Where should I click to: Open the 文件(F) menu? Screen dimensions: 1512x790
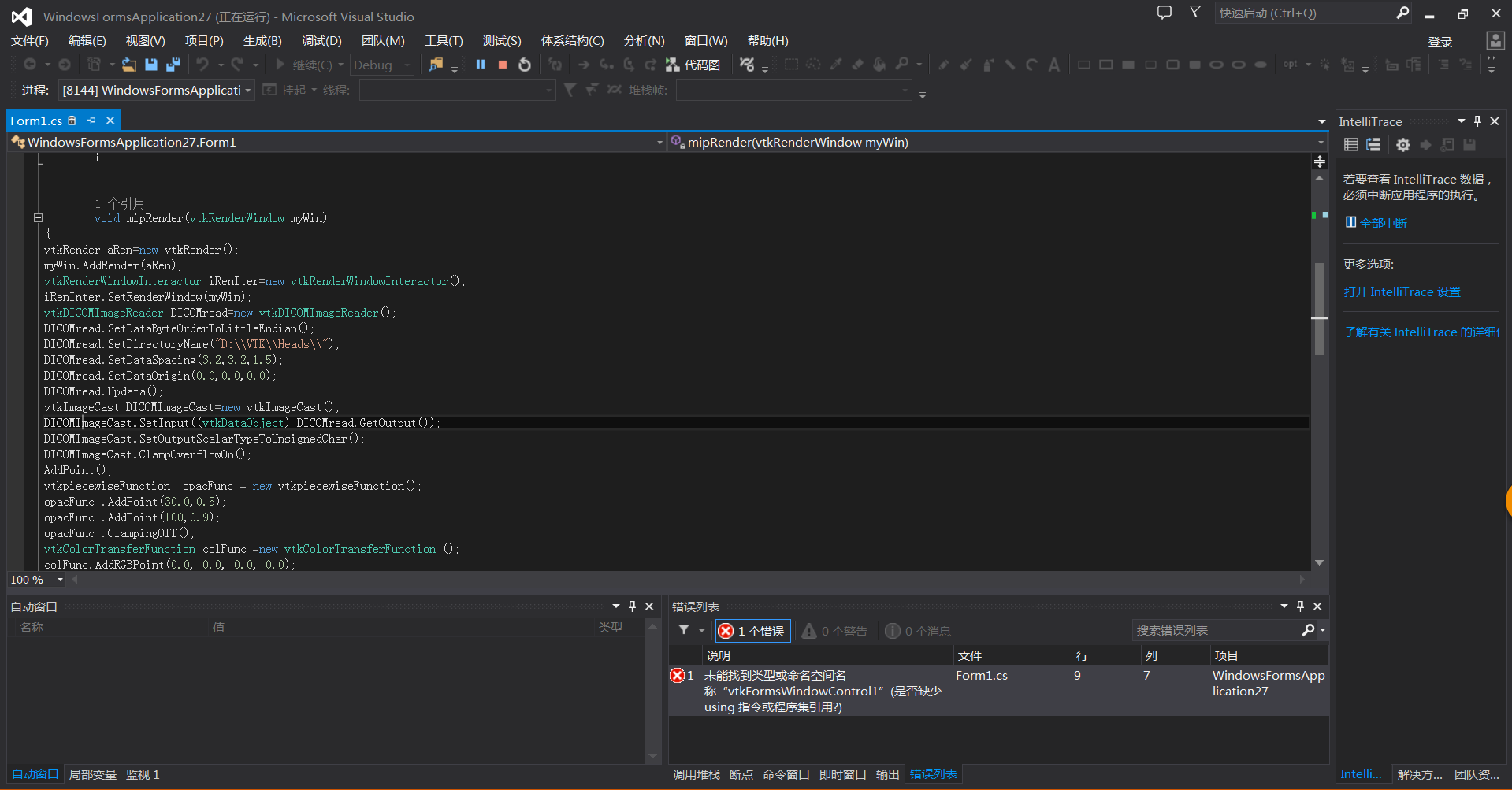(x=30, y=41)
